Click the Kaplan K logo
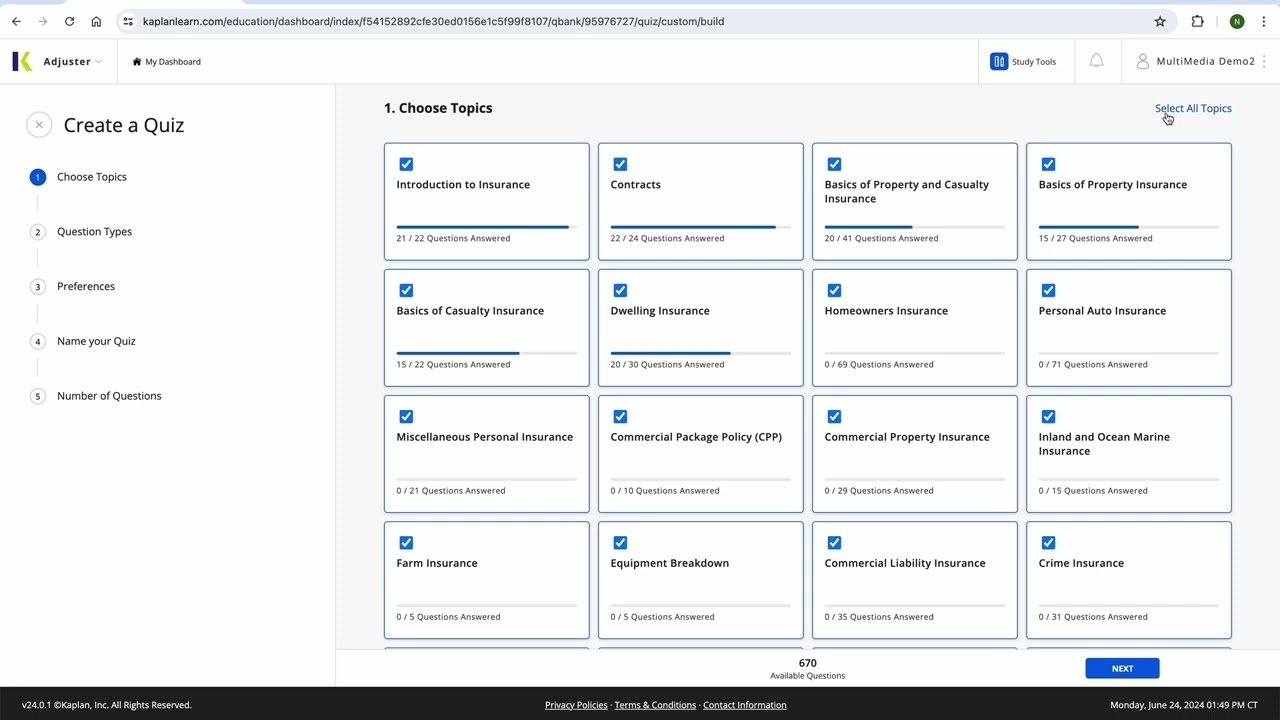This screenshot has width=1280, height=720. (22, 61)
